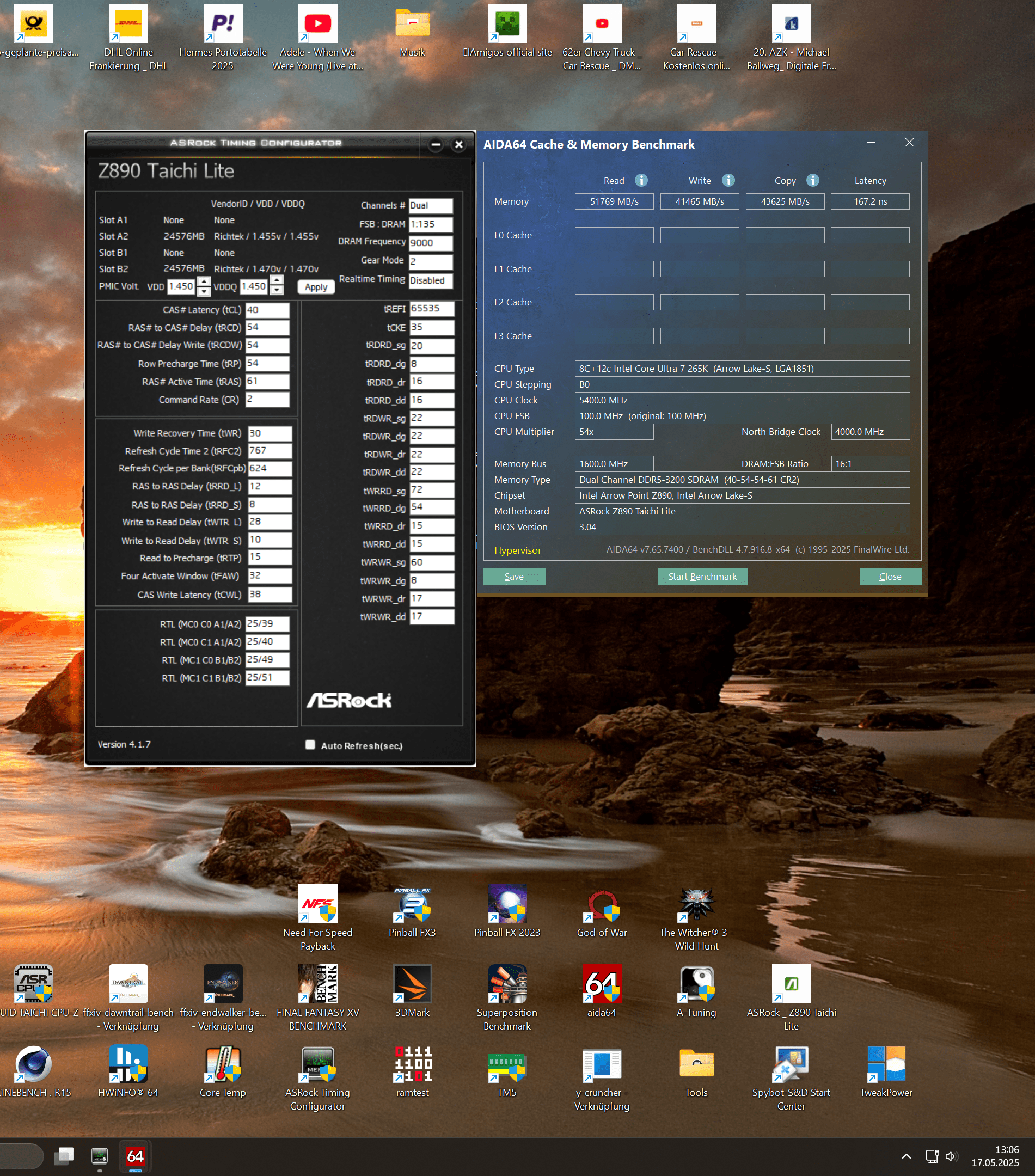Increase the VDD voltage with up arrow
This screenshot has height=1176, width=1035.
204,281
